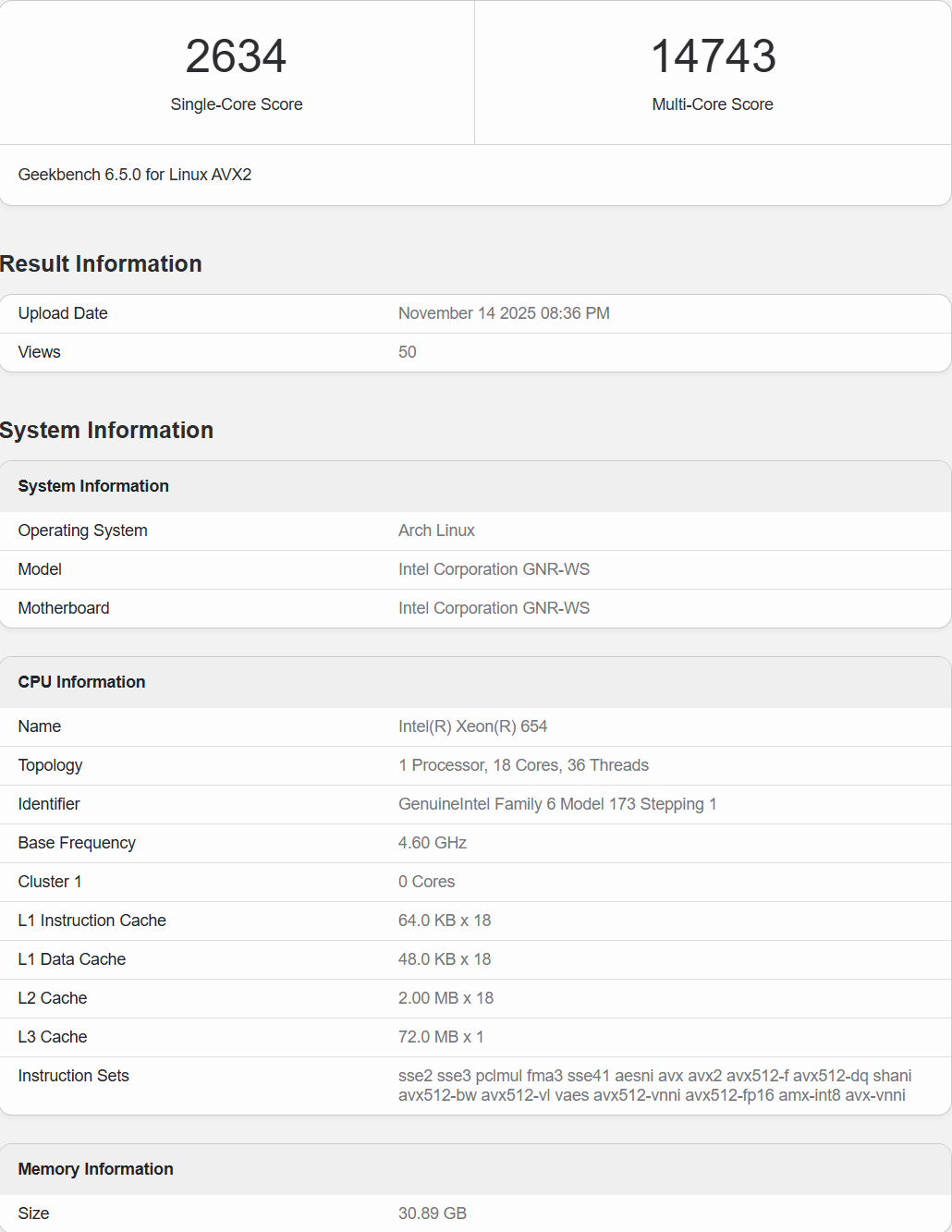Select the Intel Corporation GNR-WS model link
This screenshot has width=952, height=1232.
pyautogui.click(x=494, y=568)
